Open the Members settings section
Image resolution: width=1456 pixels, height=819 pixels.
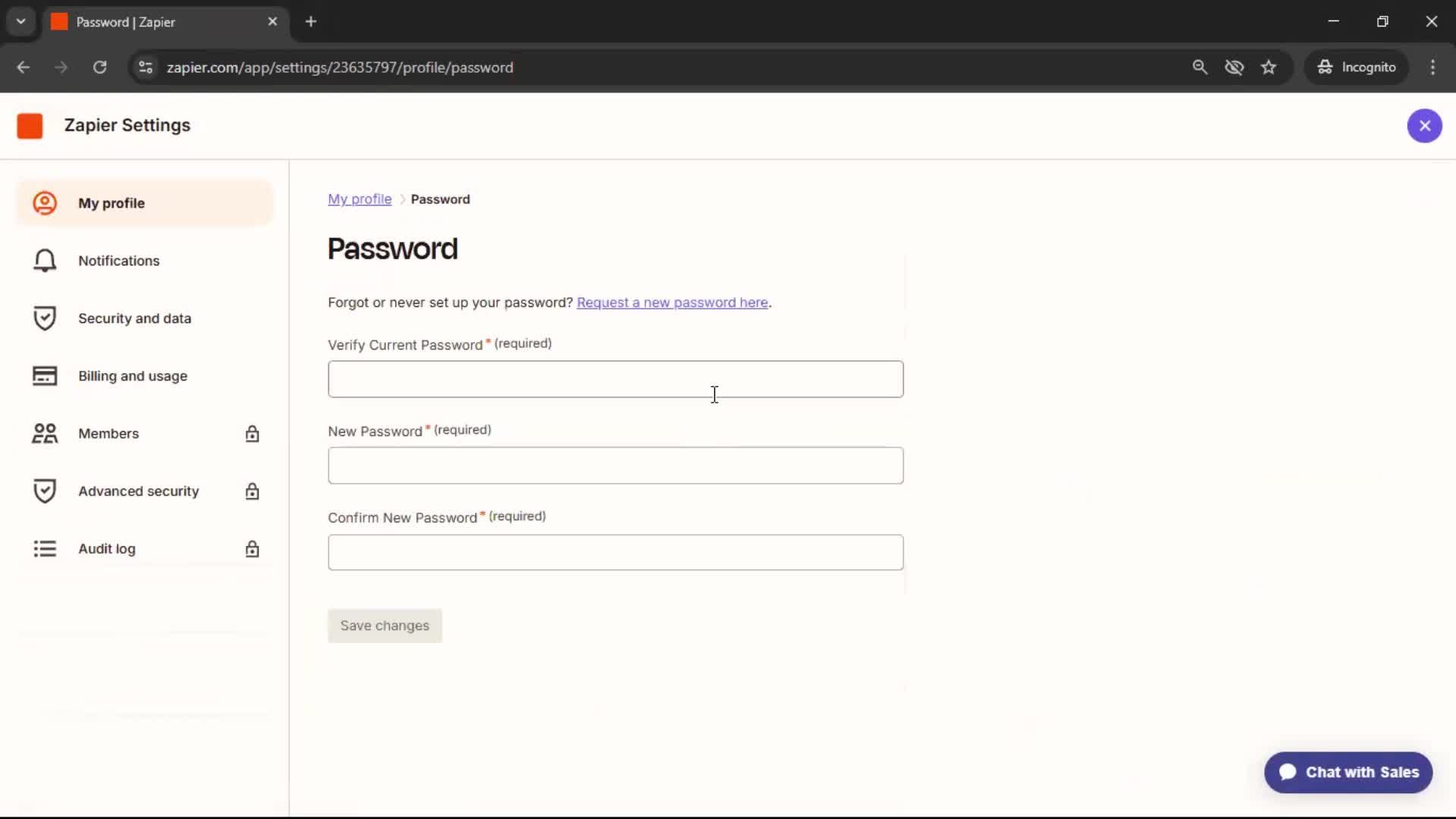click(x=144, y=434)
